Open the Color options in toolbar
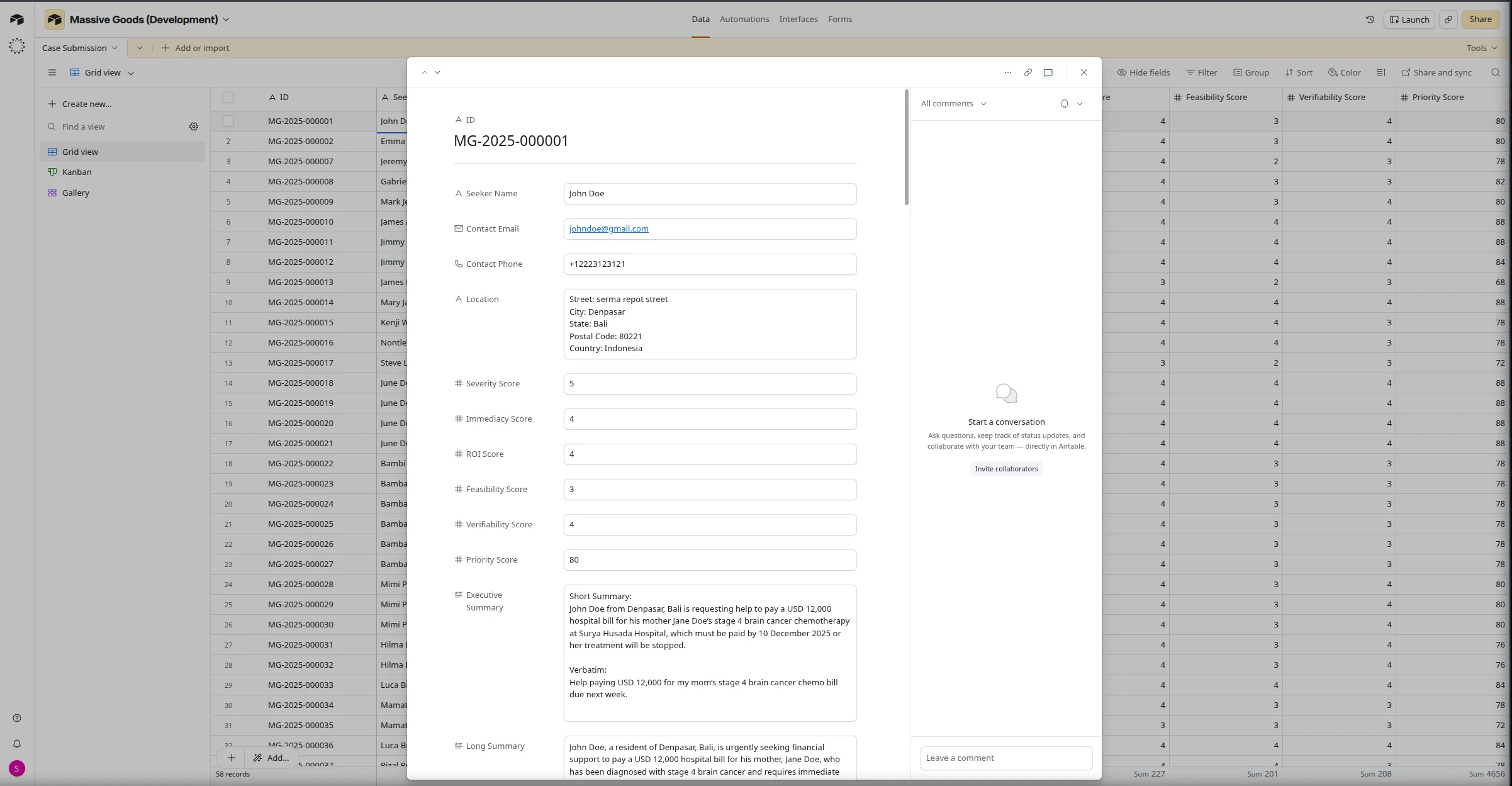Screen dimensions: 1512x786 tap(1344, 72)
